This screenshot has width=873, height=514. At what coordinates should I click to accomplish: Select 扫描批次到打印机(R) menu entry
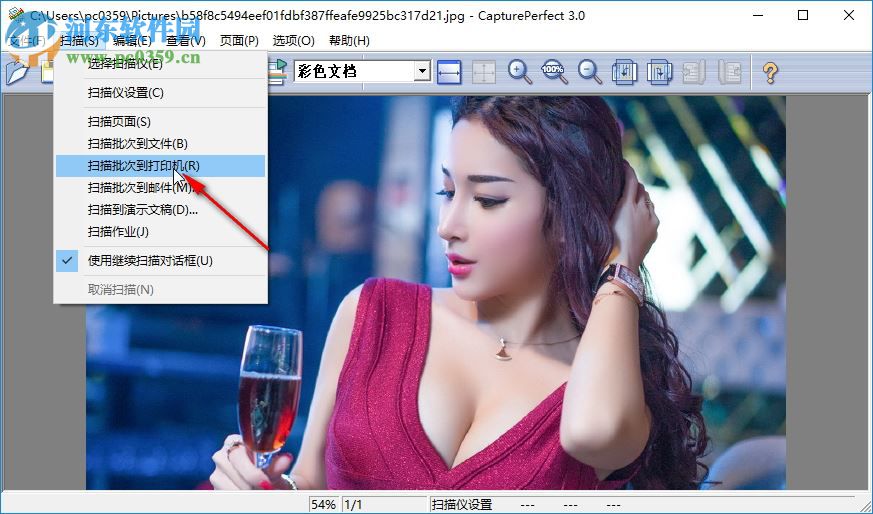[160, 166]
